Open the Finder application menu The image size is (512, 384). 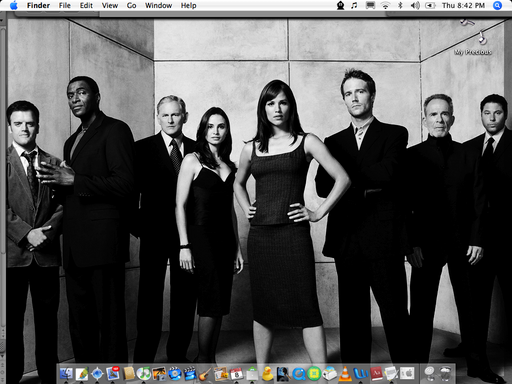(x=38, y=5)
